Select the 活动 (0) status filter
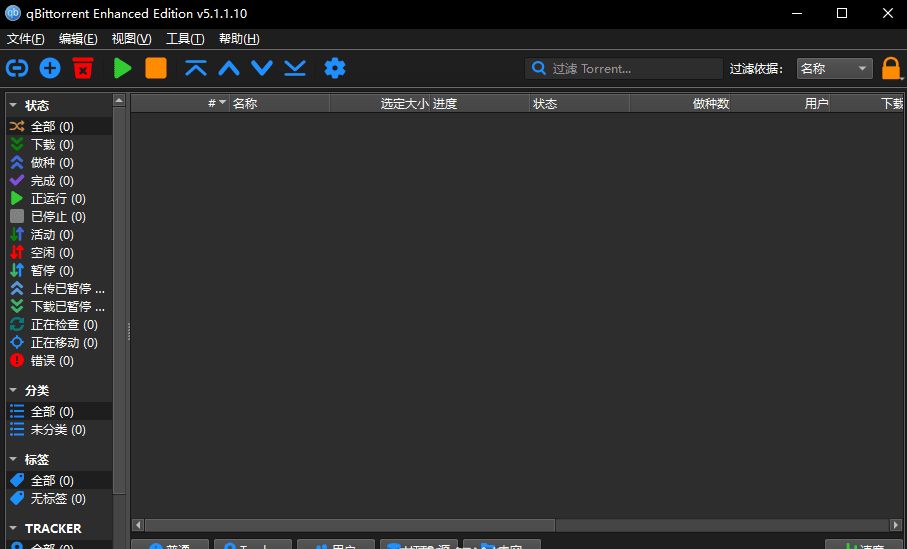This screenshot has width=907, height=549. click(60, 234)
